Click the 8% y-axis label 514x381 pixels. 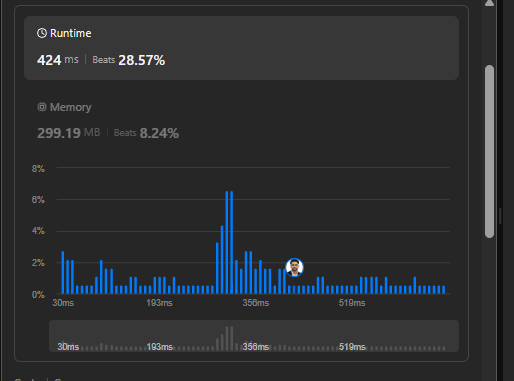38,169
